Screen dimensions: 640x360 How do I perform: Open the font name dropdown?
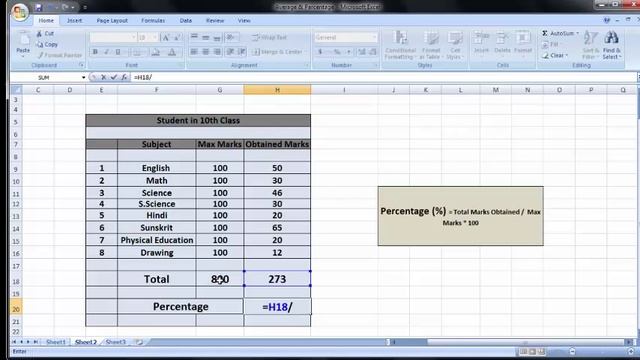tap(133, 38)
